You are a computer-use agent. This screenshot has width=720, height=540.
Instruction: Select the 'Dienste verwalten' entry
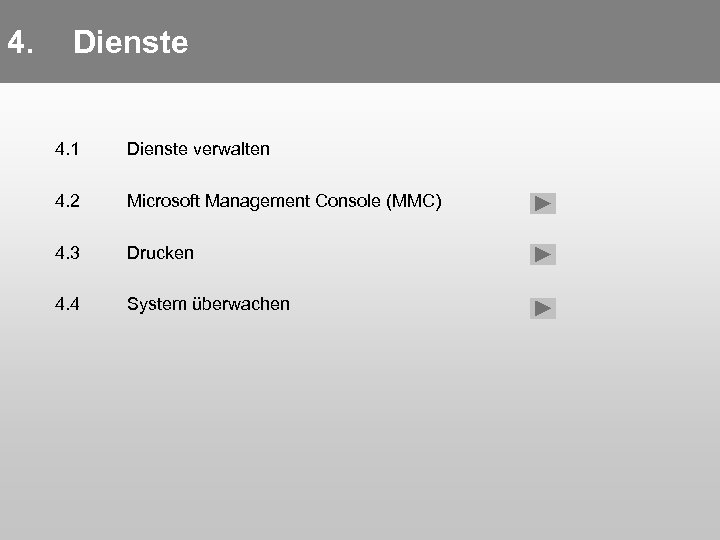198,149
